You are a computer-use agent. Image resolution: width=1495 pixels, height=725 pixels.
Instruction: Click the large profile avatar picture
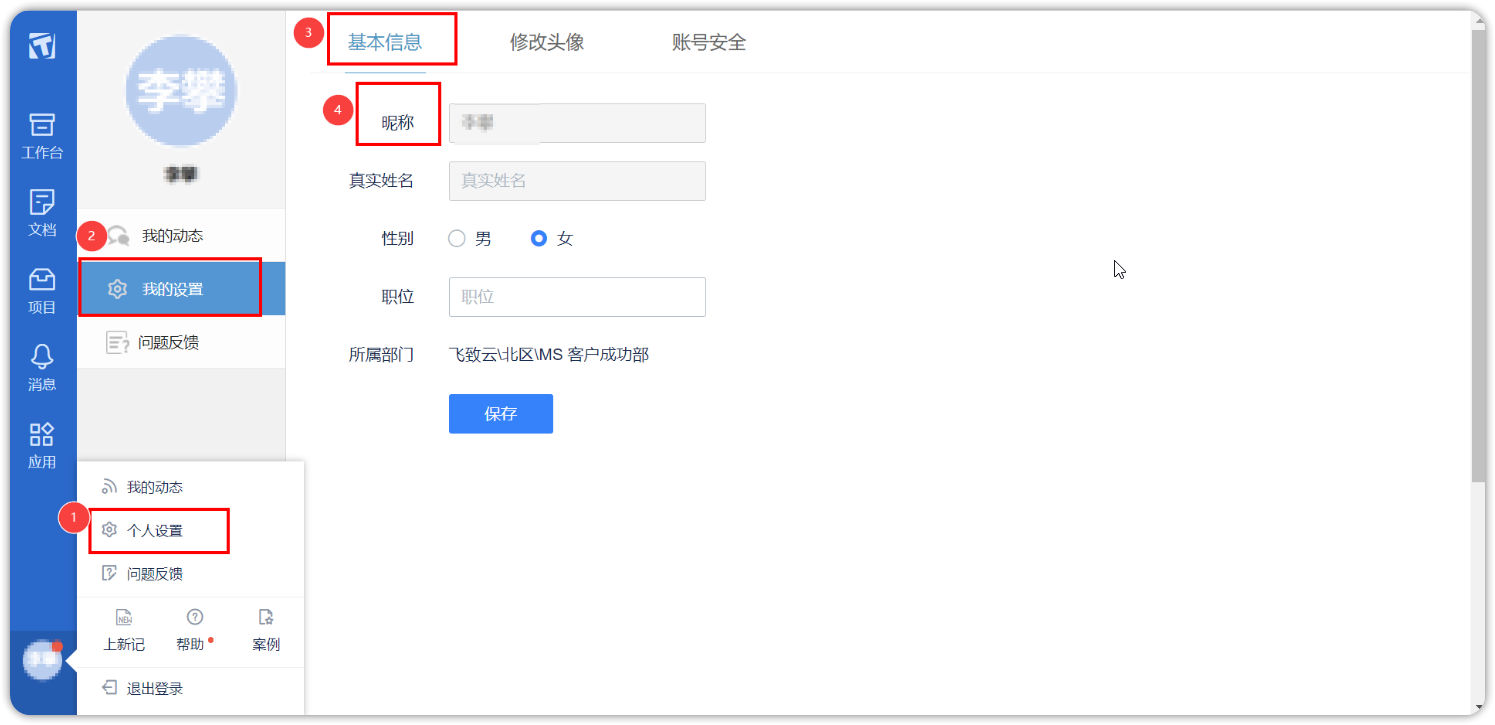[181, 91]
